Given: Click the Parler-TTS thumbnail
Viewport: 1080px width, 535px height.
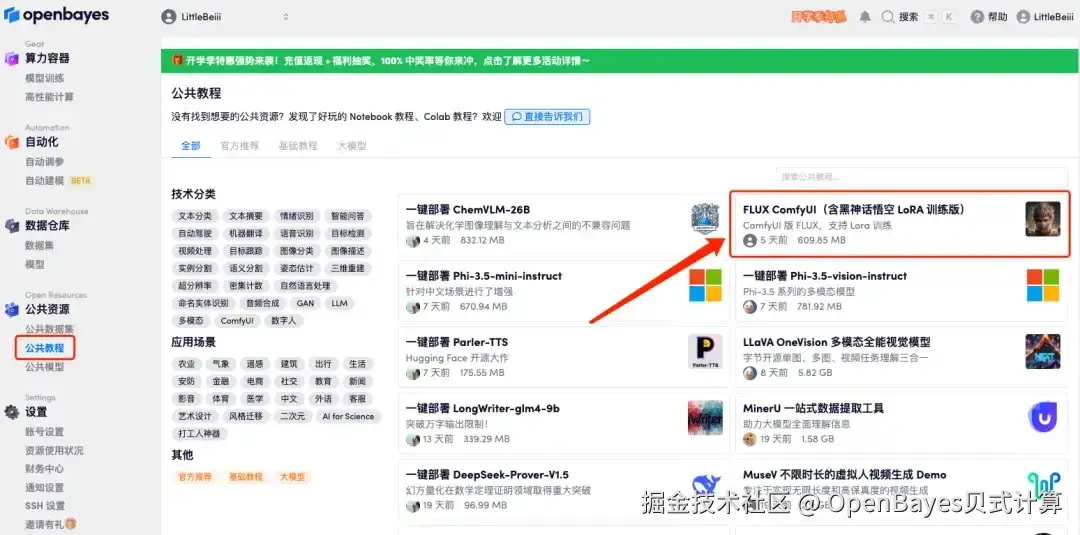Looking at the screenshot, I should tap(705, 351).
